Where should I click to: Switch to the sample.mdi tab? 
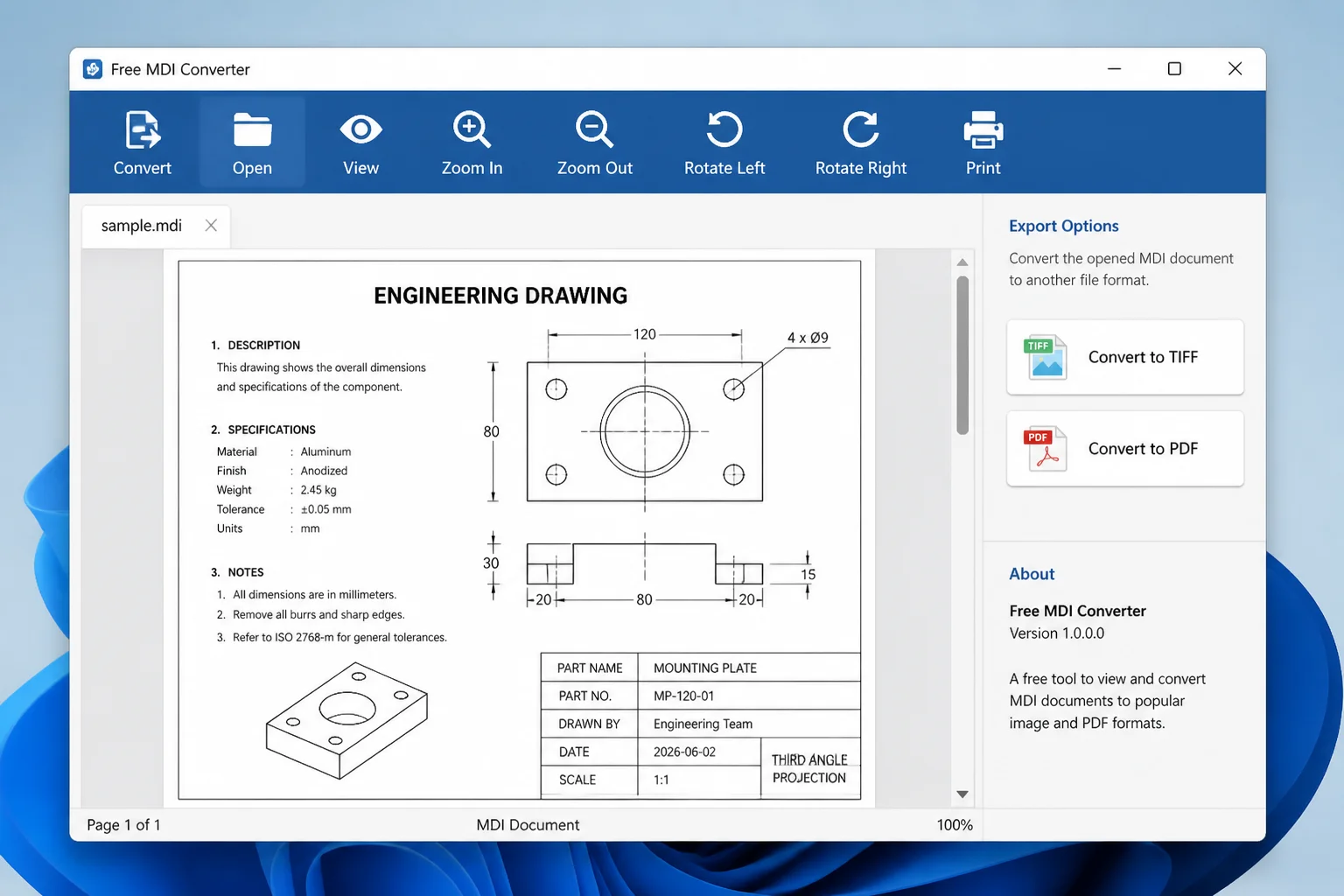(142, 226)
